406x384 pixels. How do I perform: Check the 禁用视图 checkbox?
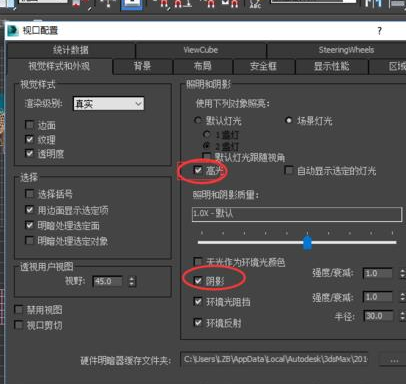pos(19,309)
